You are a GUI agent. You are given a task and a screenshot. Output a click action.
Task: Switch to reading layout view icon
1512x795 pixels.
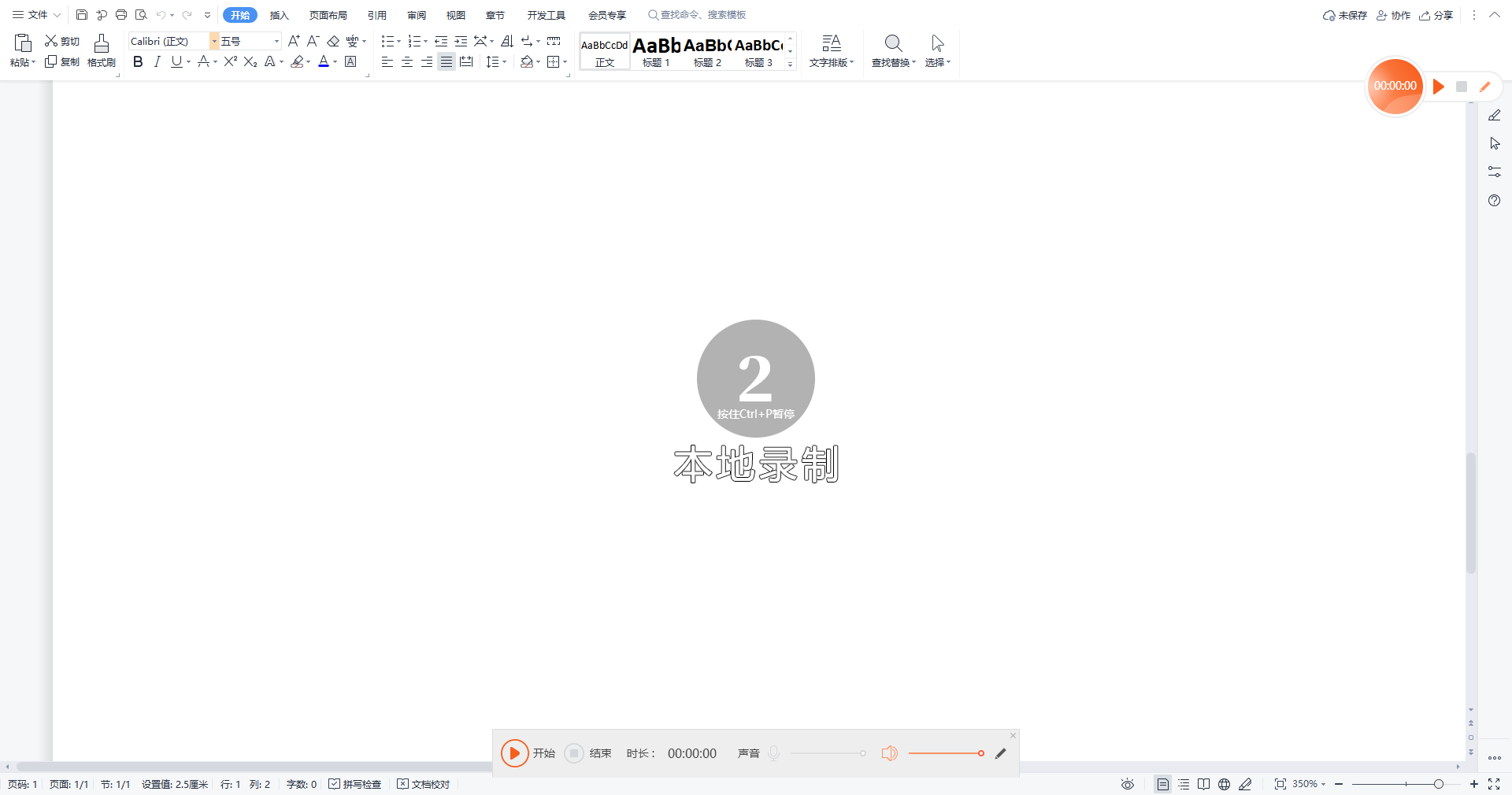pos(1204,784)
